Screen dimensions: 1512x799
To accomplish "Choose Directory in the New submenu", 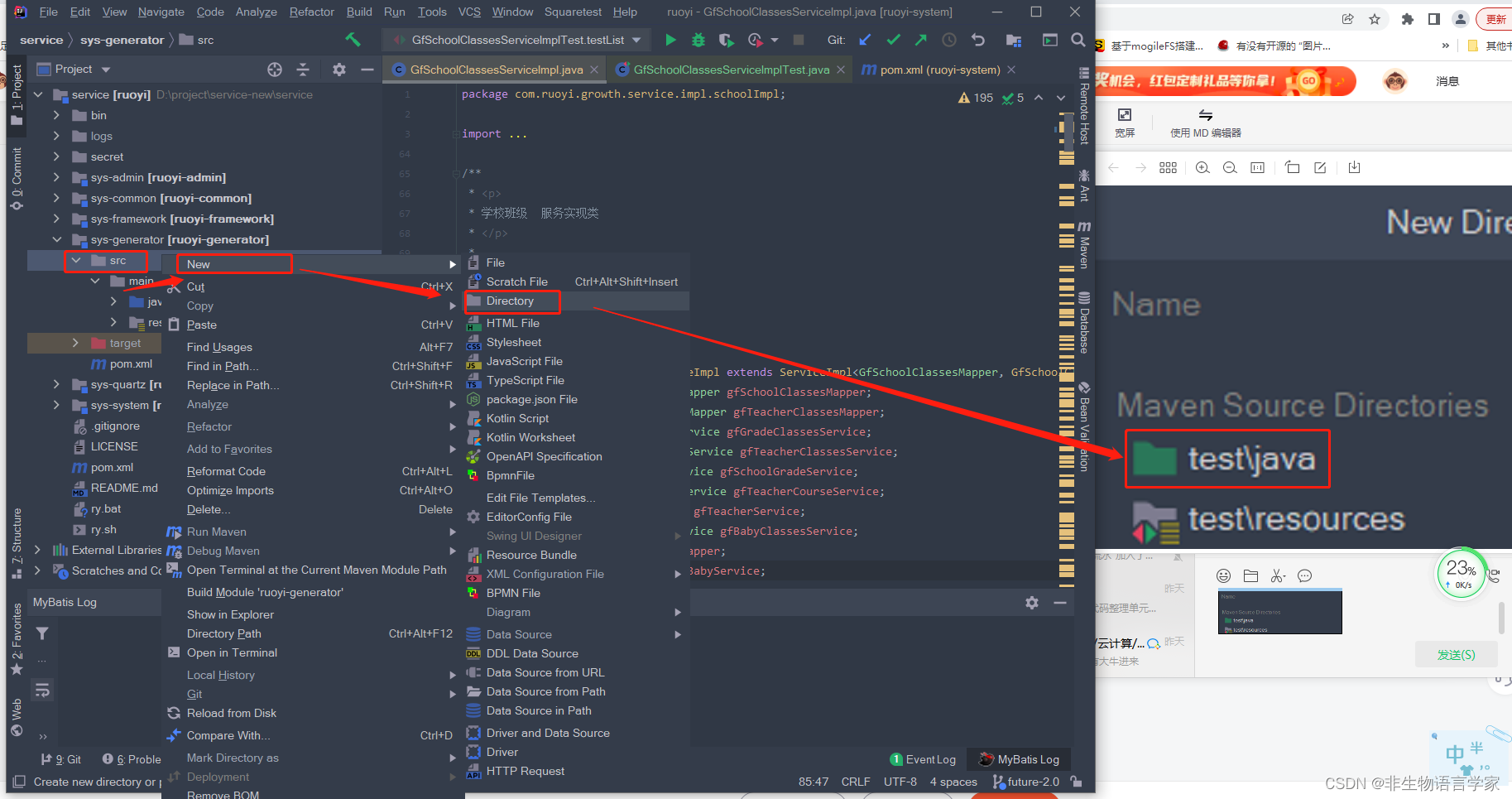I will (510, 301).
